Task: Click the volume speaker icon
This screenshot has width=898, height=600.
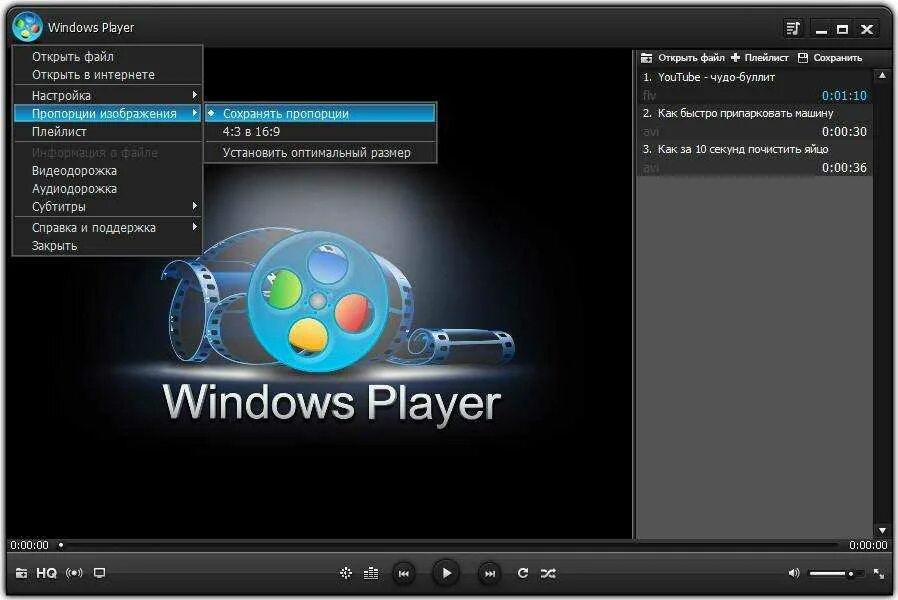Action: (794, 573)
